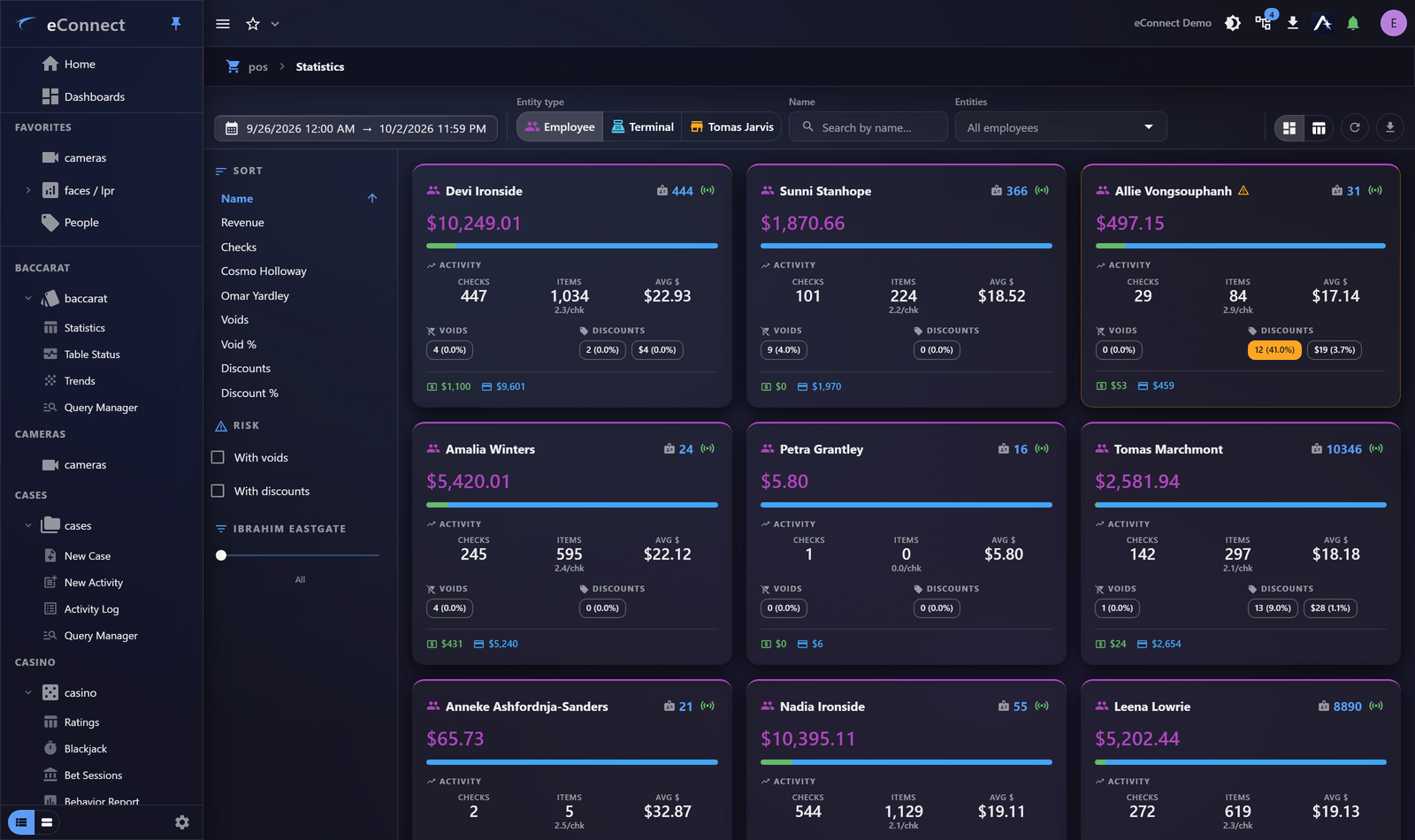Viewport: 1415px width, 840px height.
Task: Open the hamburger menu
Action: click(x=223, y=24)
